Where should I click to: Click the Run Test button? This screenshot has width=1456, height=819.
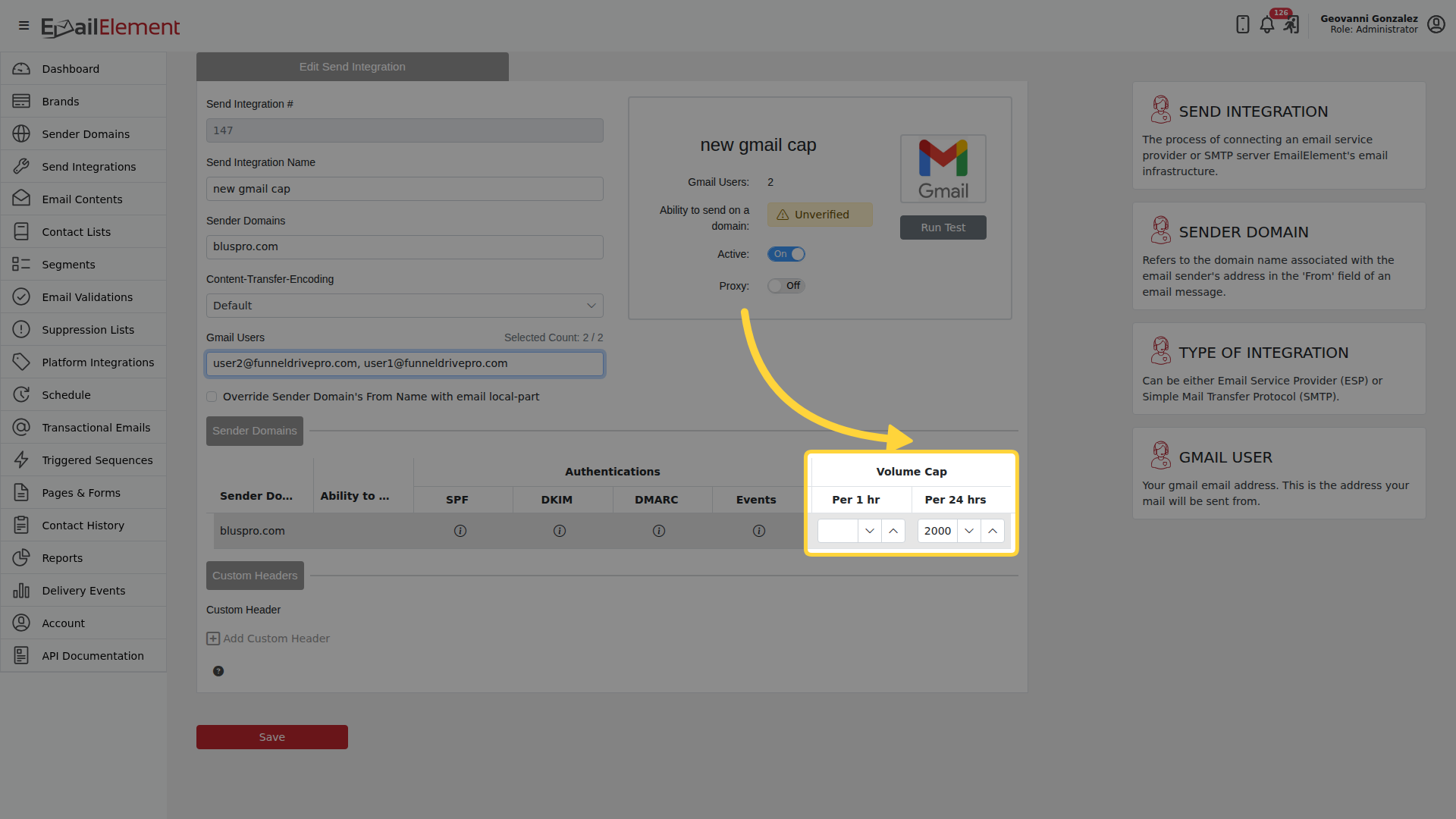(x=943, y=227)
